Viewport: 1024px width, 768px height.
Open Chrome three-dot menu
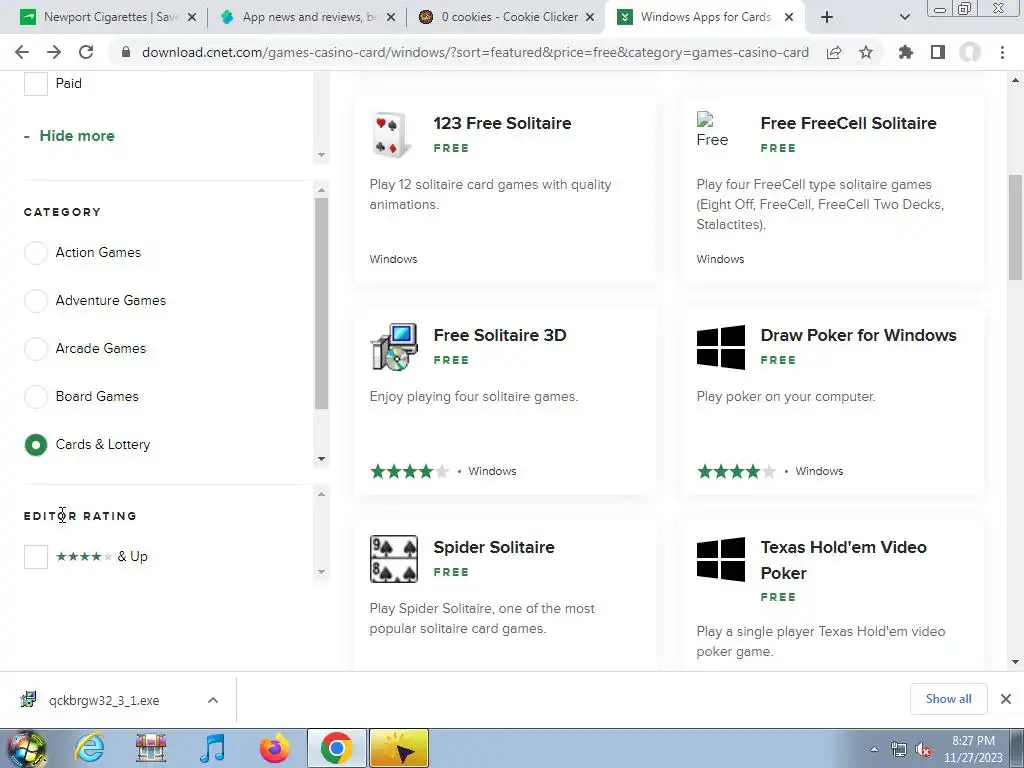click(x=1002, y=52)
